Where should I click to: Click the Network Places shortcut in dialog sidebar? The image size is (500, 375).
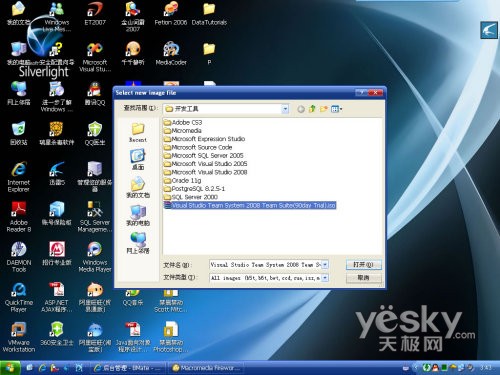tap(138, 243)
